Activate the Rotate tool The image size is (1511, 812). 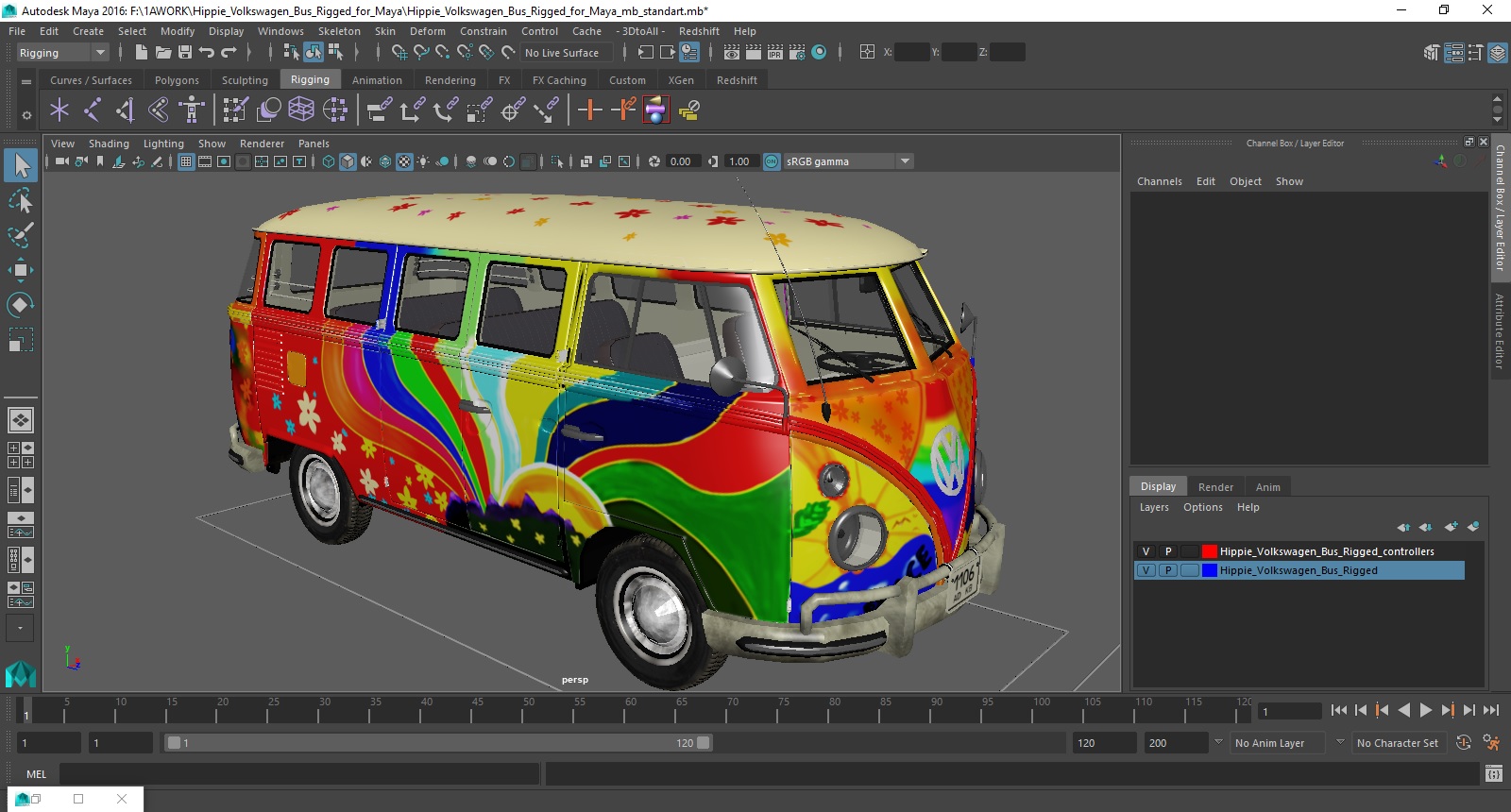point(21,304)
